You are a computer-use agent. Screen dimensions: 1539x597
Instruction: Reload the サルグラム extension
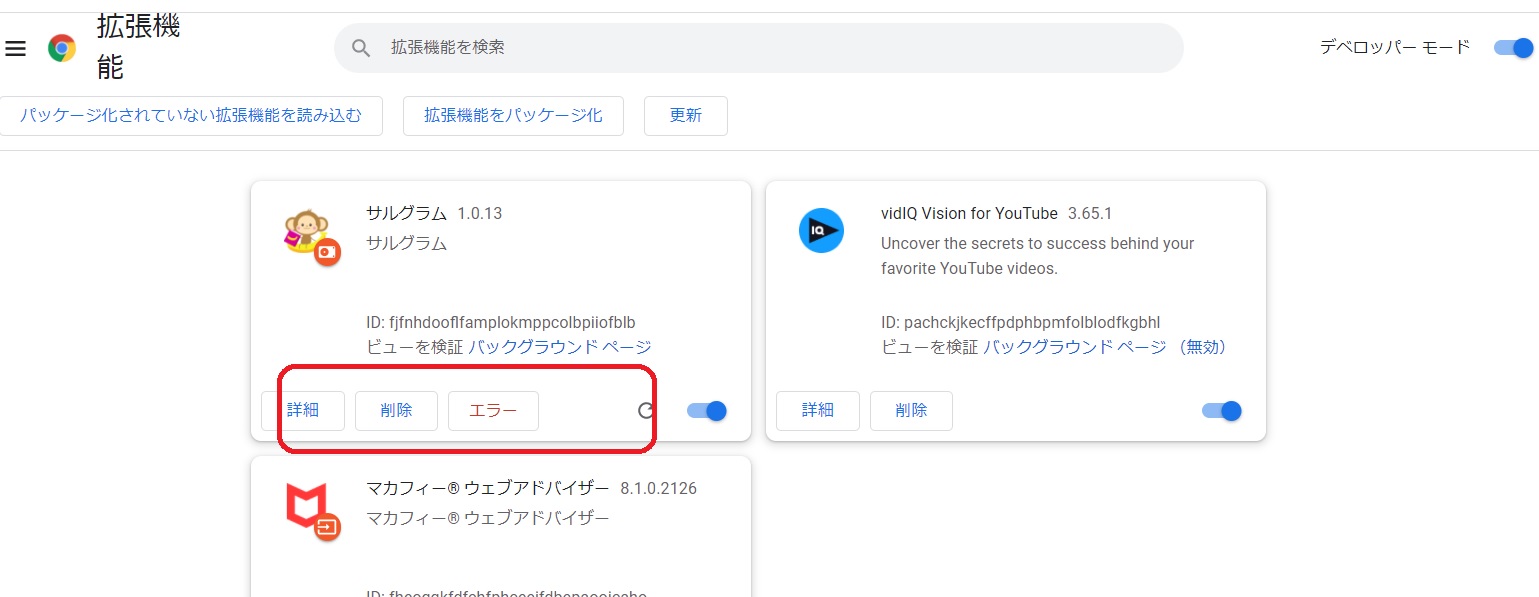tap(646, 411)
